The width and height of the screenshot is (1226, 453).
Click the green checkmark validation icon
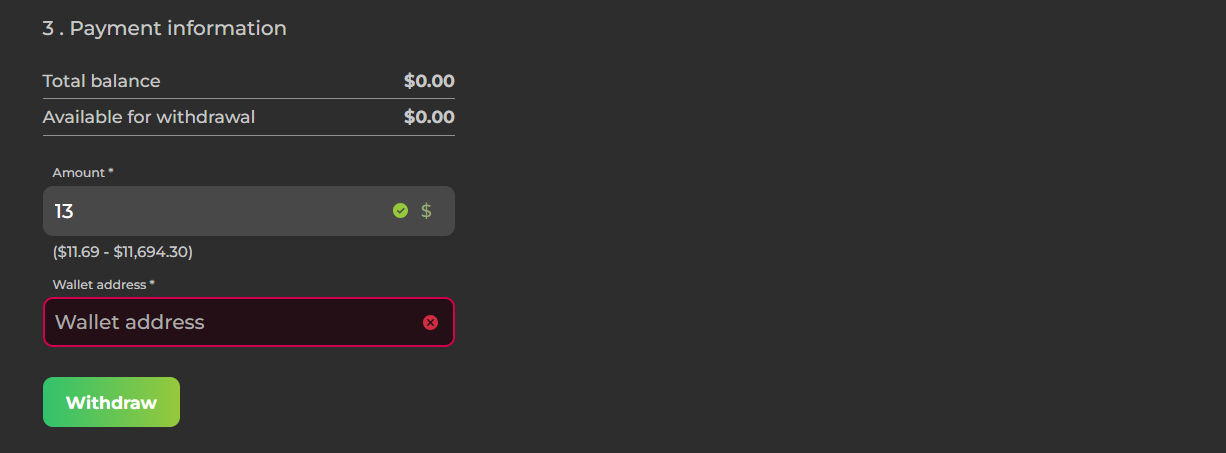click(x=401, y=211)
